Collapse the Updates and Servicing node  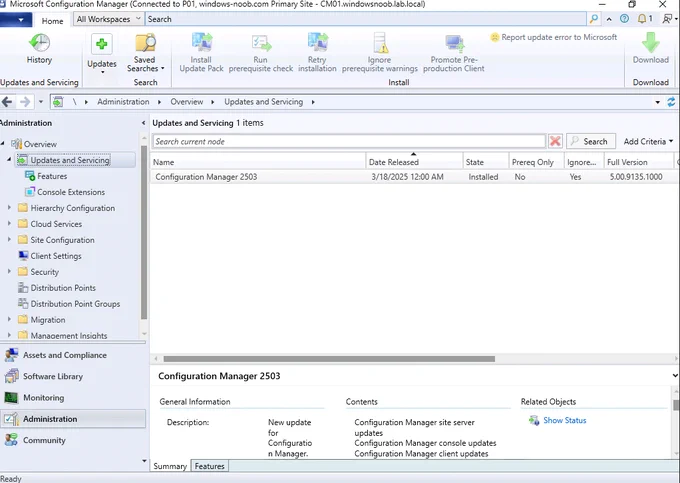9,160
